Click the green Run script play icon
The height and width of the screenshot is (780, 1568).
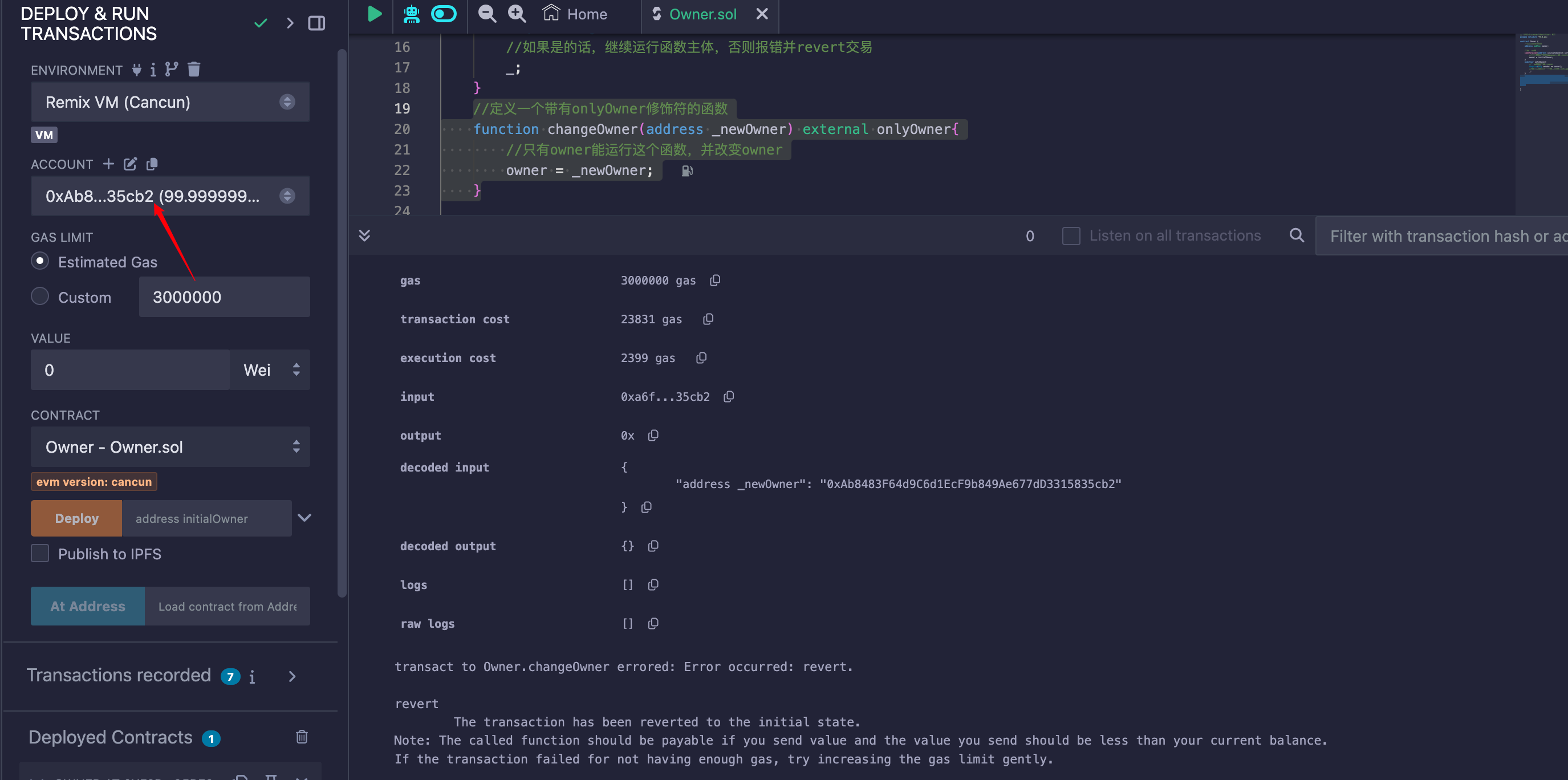click(375, 13)
